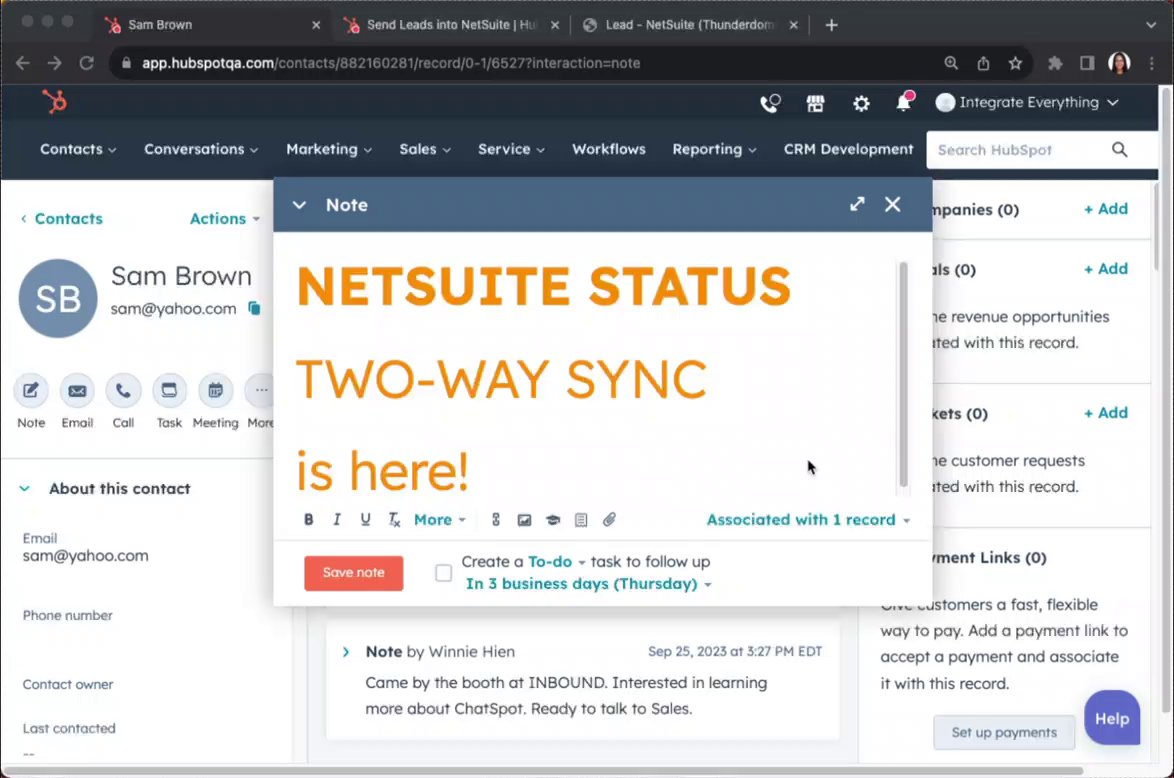Create a Note using the Note icon
Image resolution: width=1174 pixels, height=778 pixels.
tap(31, 391)
